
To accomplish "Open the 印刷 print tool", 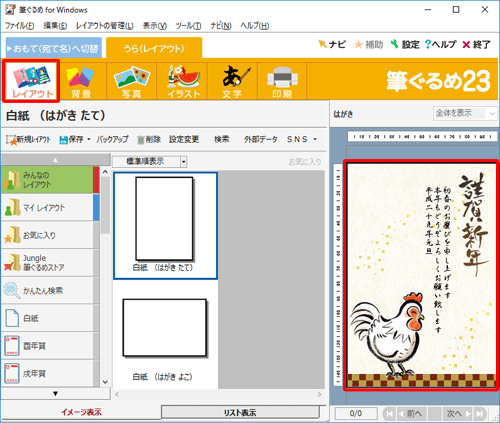I will pyautogui.click(x=282, y=82).
